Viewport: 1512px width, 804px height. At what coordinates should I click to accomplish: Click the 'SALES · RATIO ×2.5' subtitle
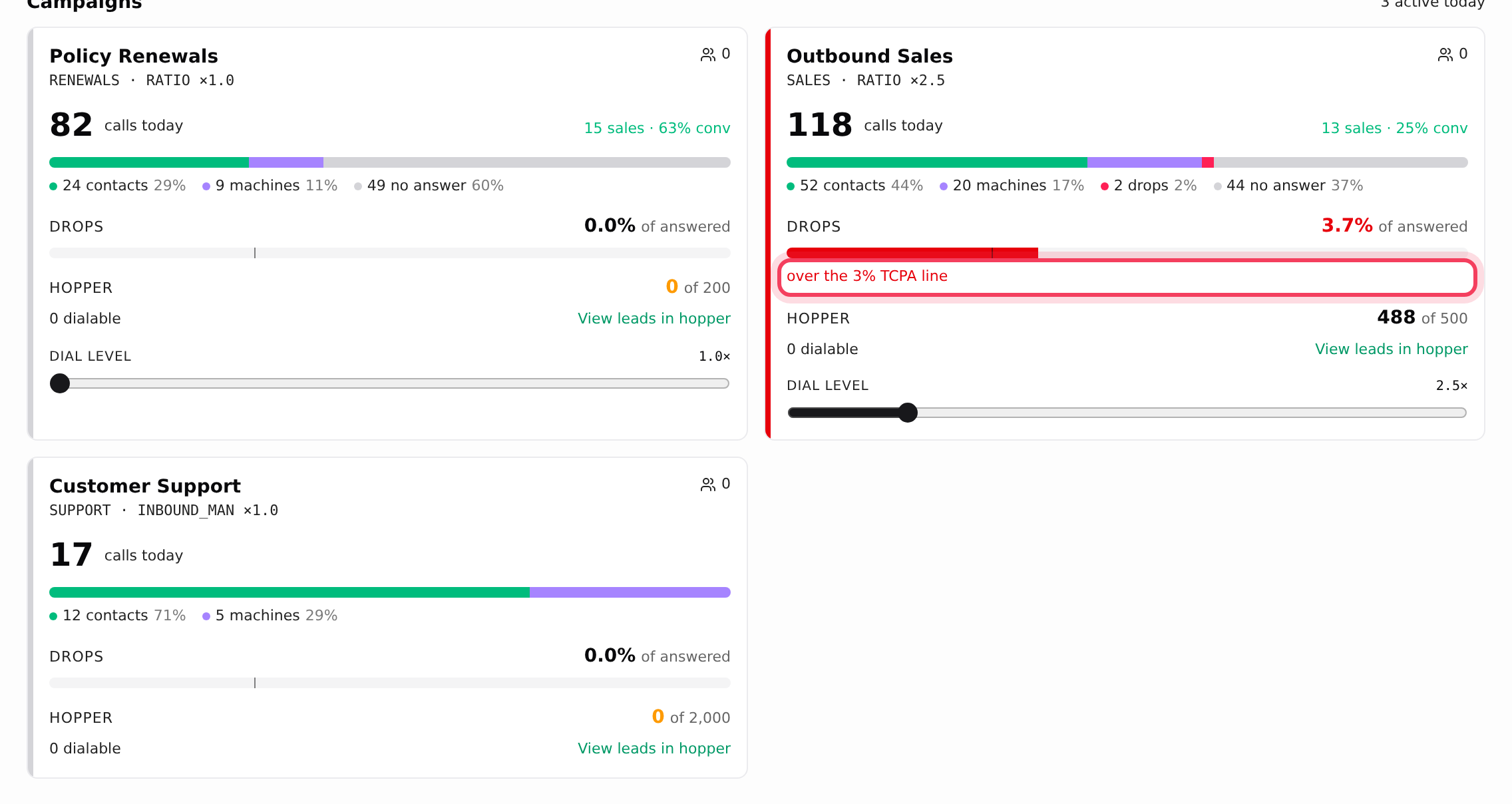pos(866,81)
